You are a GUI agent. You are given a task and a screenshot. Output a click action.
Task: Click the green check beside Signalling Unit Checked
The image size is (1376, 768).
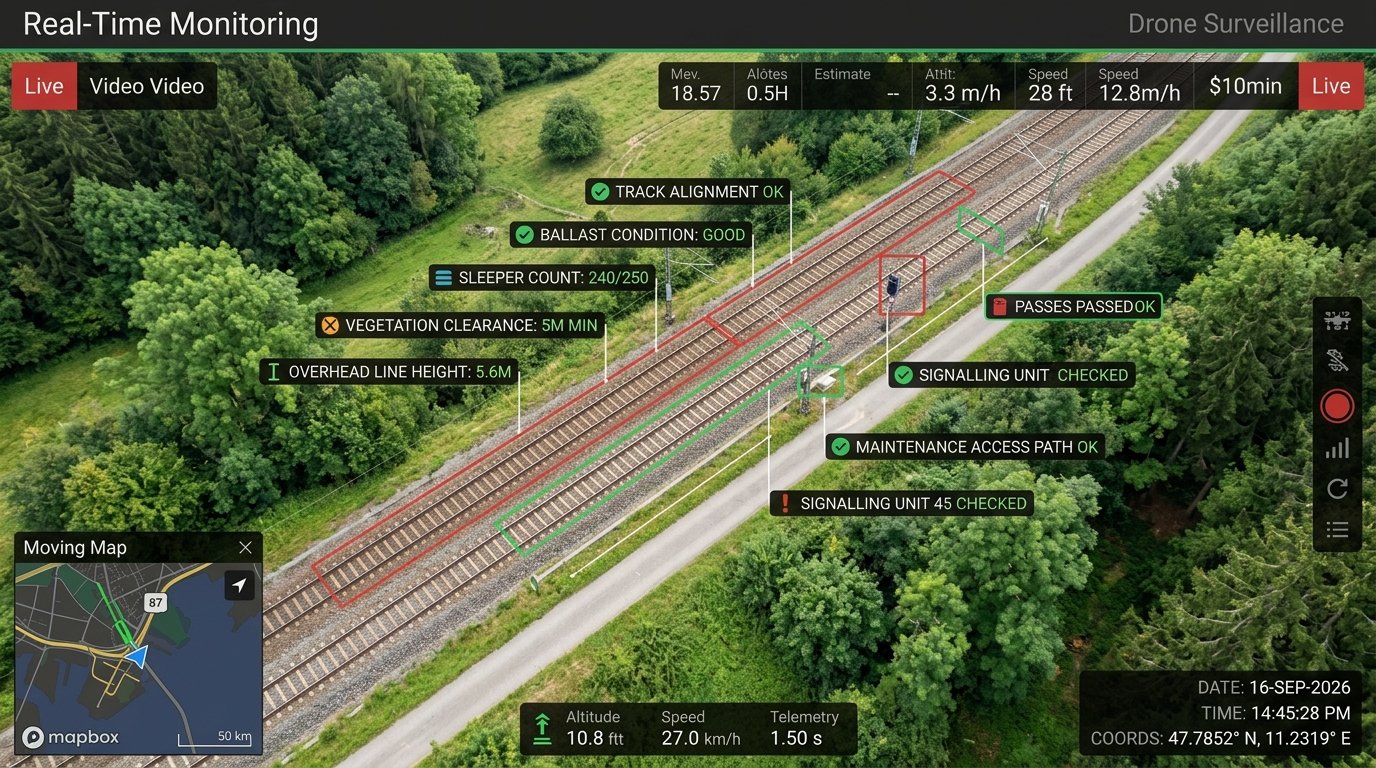(903, 375)
